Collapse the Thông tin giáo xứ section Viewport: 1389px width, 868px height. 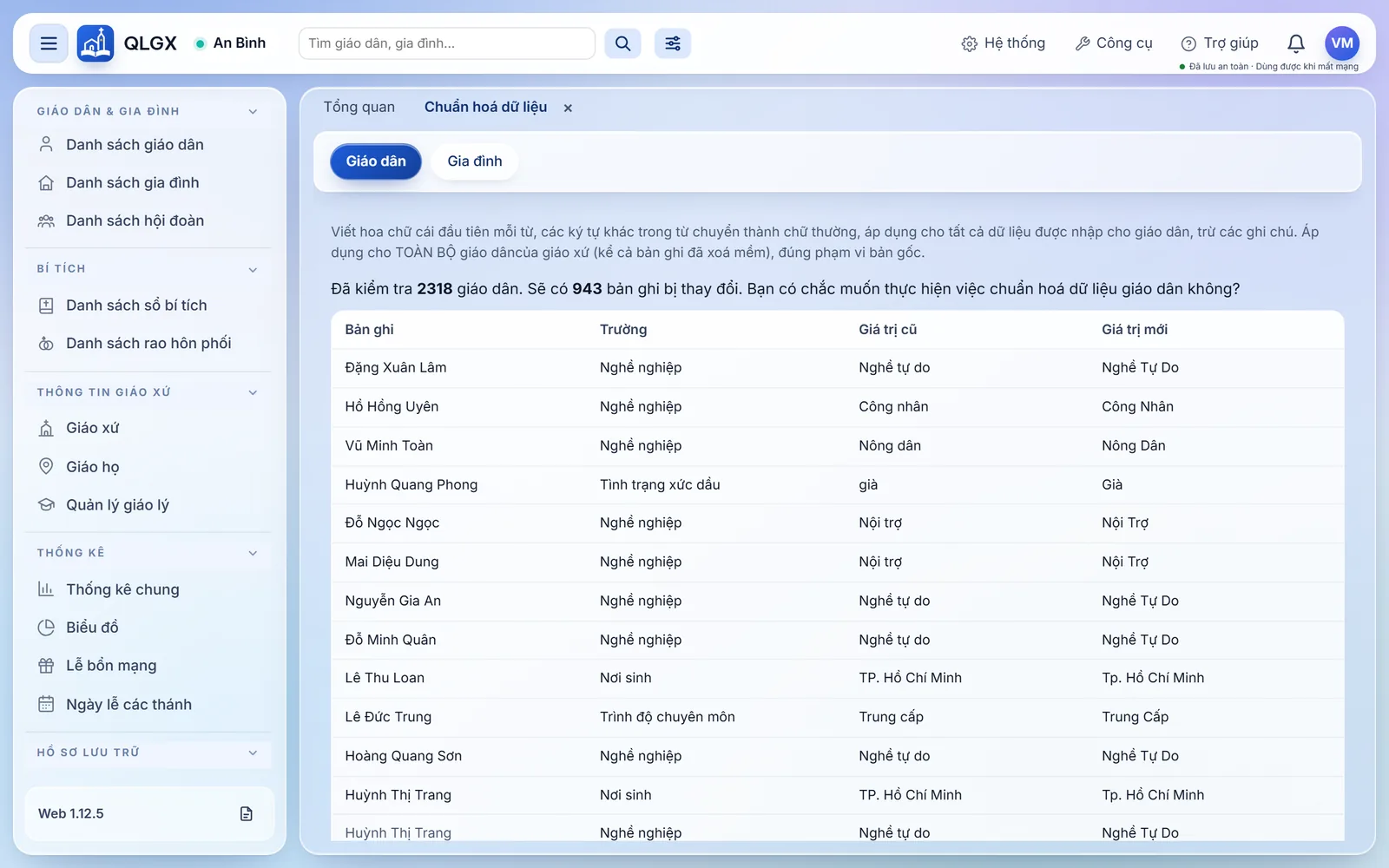tap(253, 392)
